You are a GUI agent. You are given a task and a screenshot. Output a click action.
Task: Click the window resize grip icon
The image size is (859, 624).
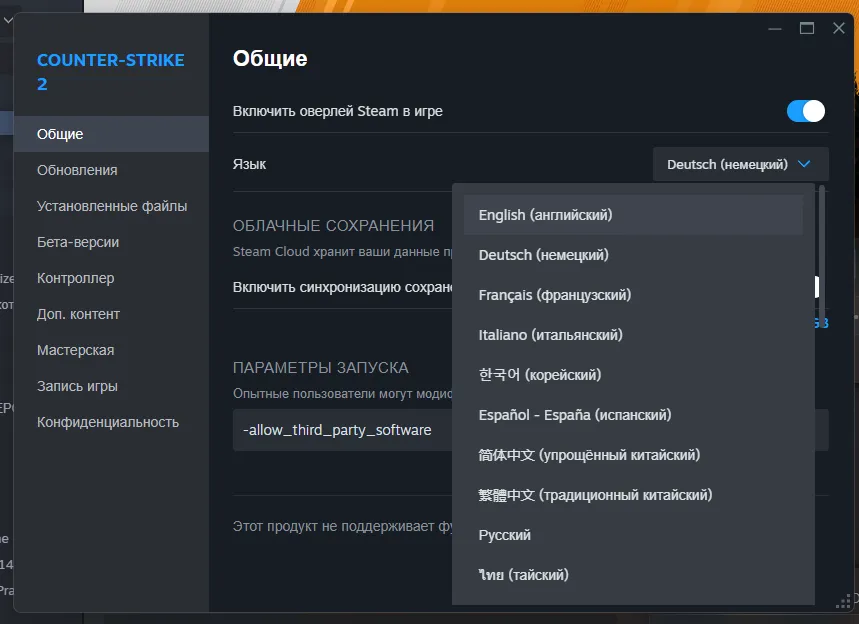[x=843, y=603]
